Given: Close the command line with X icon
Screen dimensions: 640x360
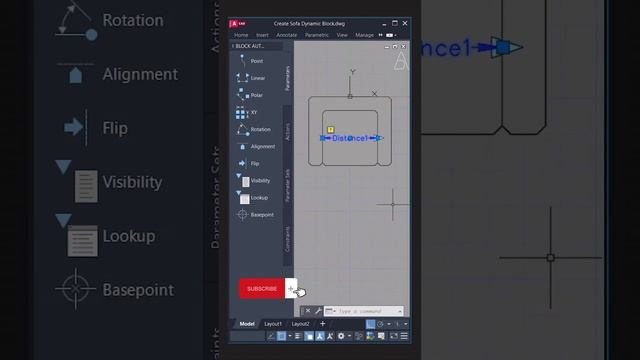Looking at the screenshot, I should (x=308, y=311).
